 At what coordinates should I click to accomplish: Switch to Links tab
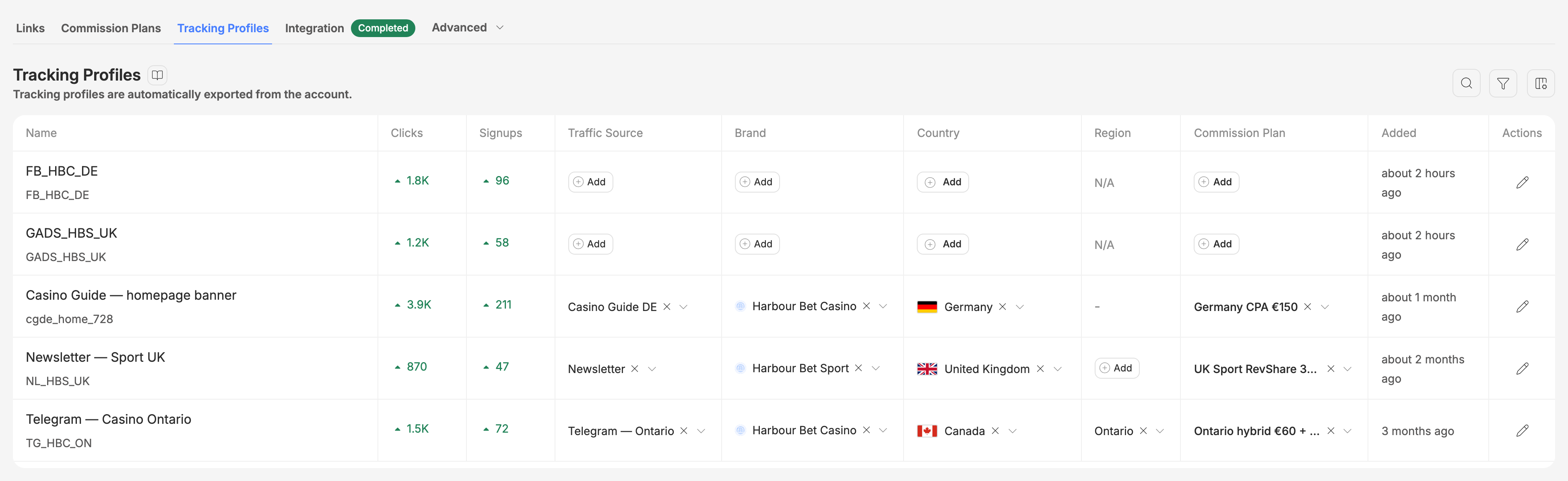pos(31,28)
